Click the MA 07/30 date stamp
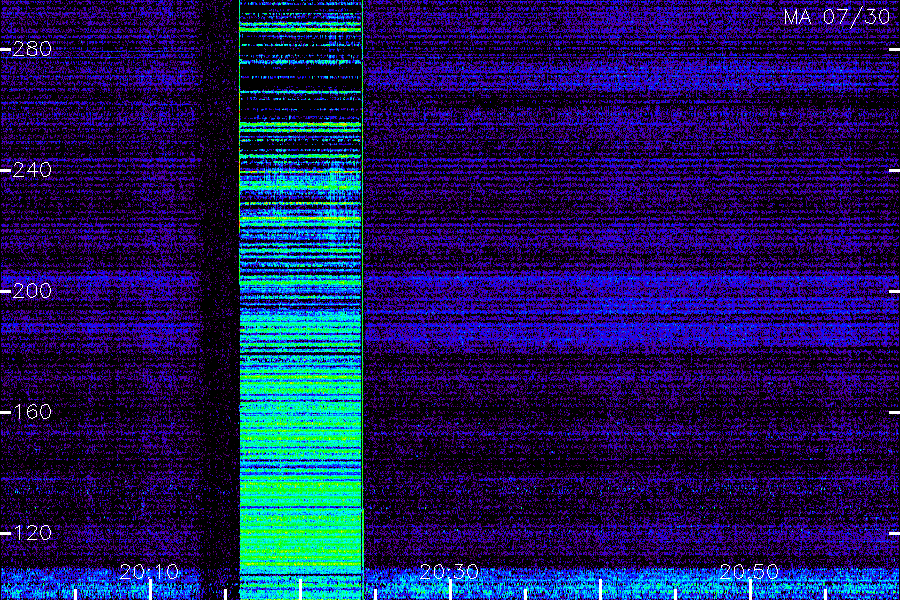The width and height of the screenshot is (900, 600). pyautogui.click(x=836, y=17)
